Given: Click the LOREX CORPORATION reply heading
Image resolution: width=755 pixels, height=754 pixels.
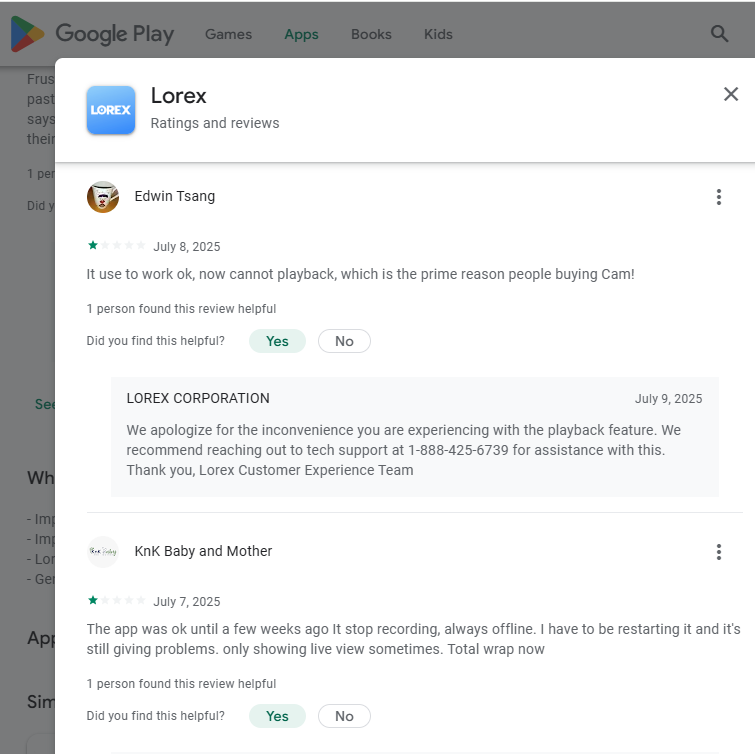Looking at the screenshot, I should 198,398.
